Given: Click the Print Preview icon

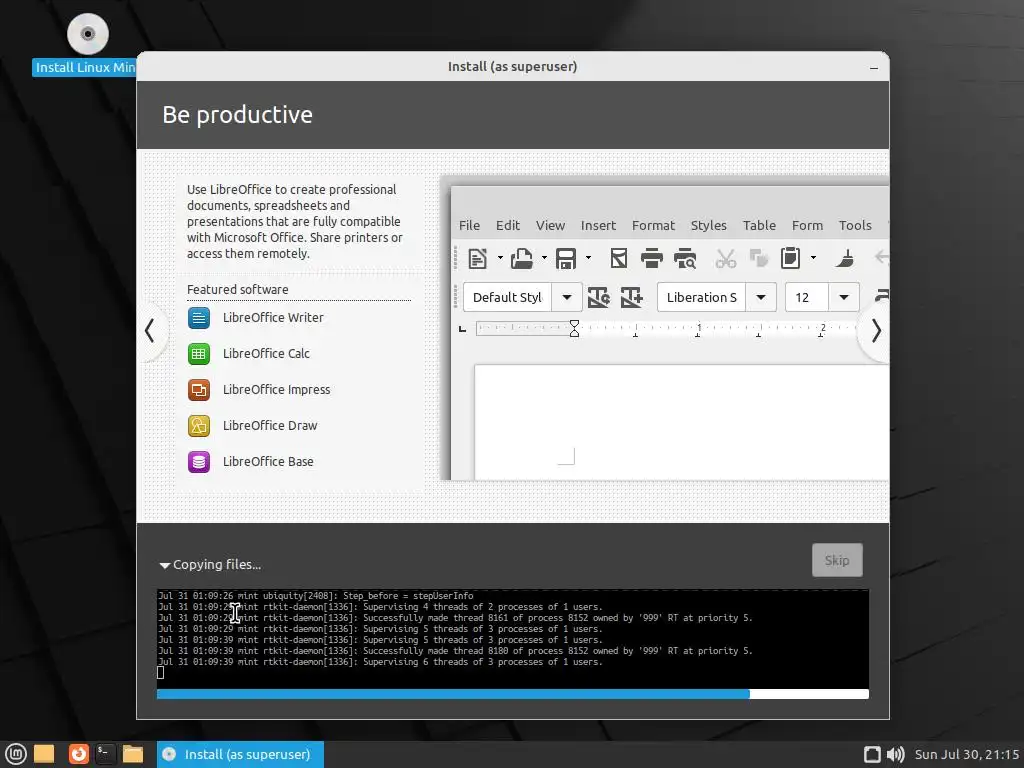Looking at the screenshot, I should coord(684,259).
